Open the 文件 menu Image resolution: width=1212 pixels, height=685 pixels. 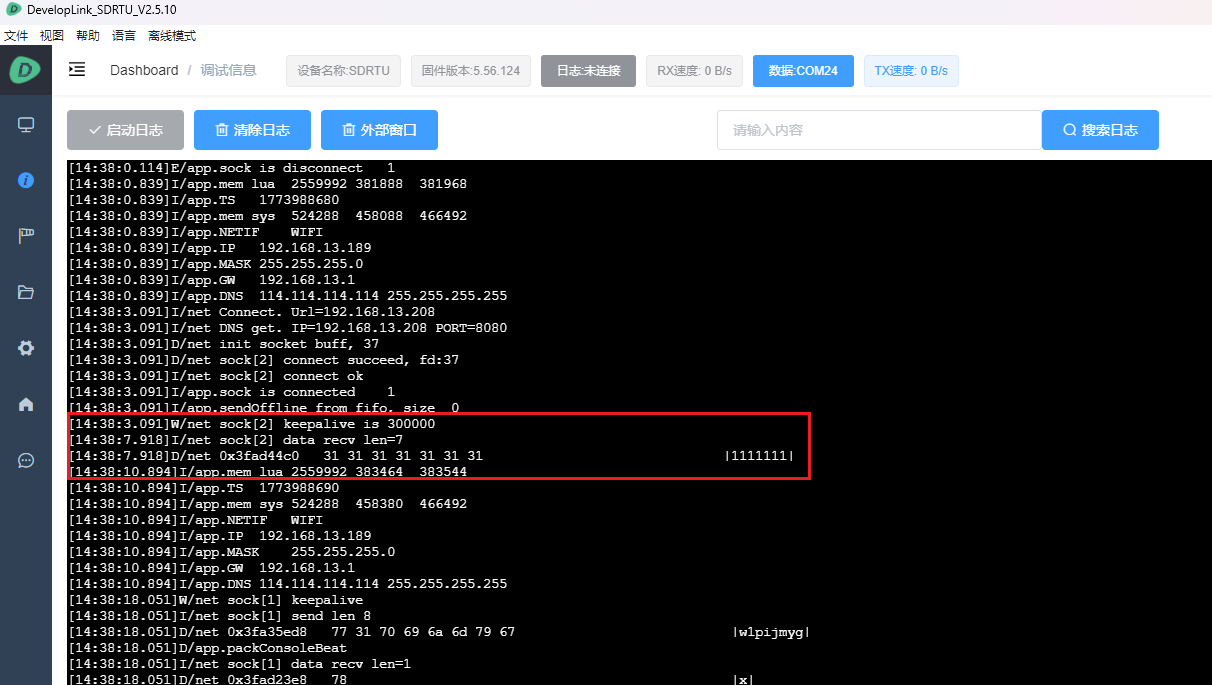pos(16,35)
